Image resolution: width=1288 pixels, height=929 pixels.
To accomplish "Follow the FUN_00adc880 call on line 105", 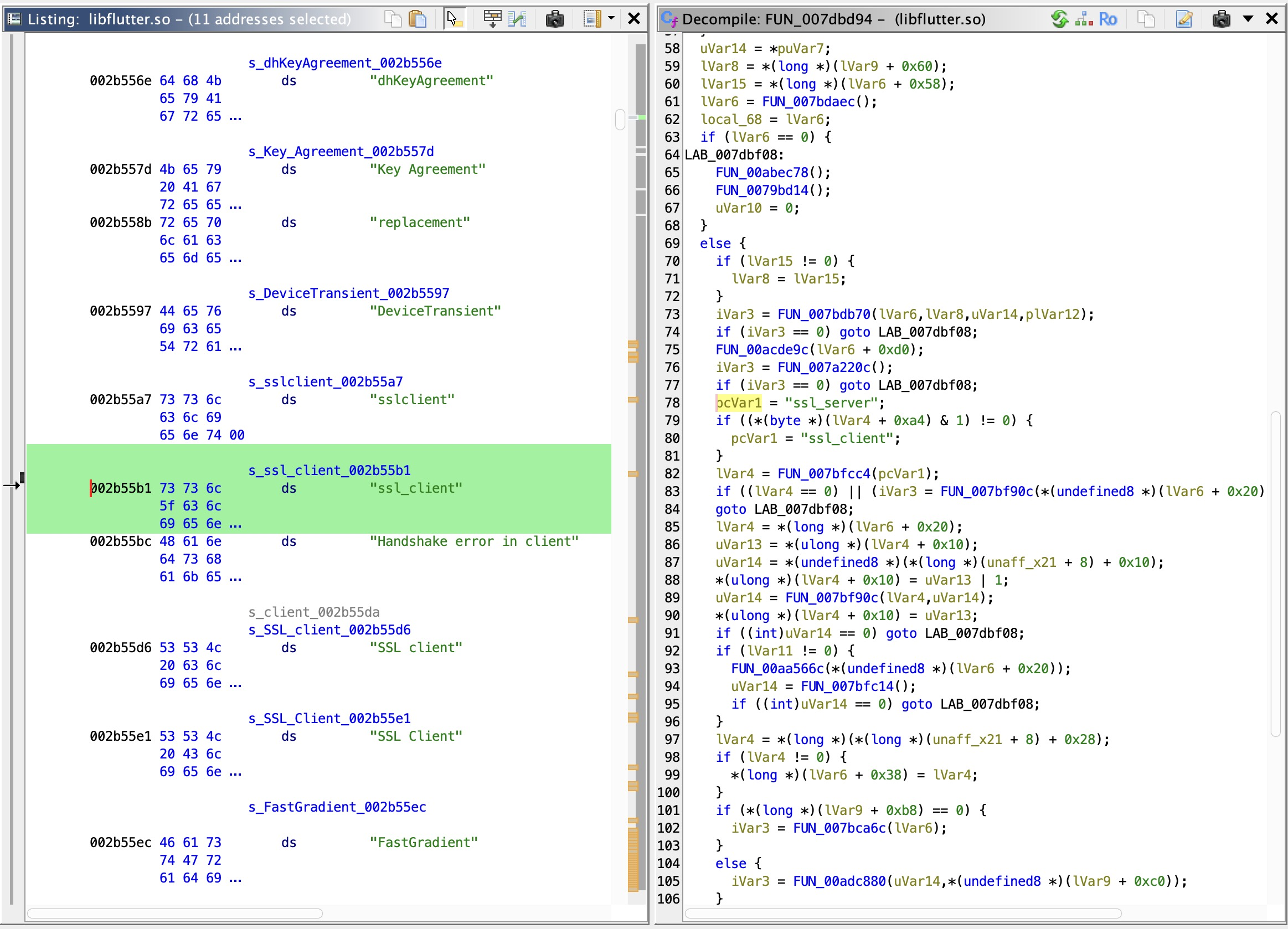I will point(839,881).
